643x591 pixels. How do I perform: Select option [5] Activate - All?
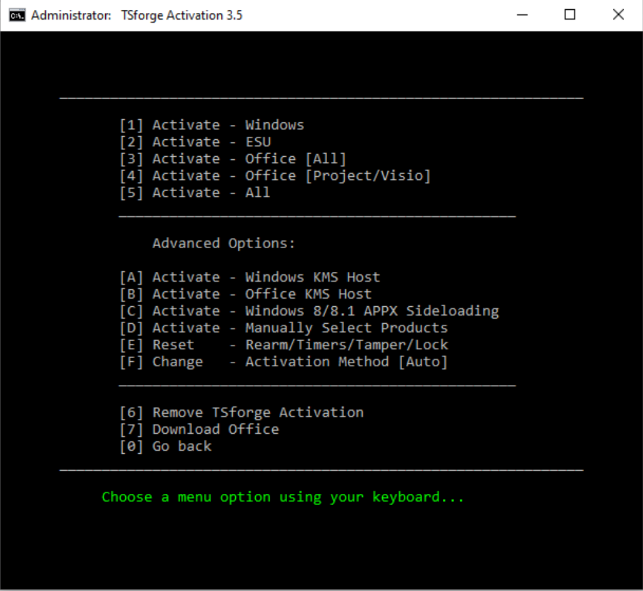point(195,193)
